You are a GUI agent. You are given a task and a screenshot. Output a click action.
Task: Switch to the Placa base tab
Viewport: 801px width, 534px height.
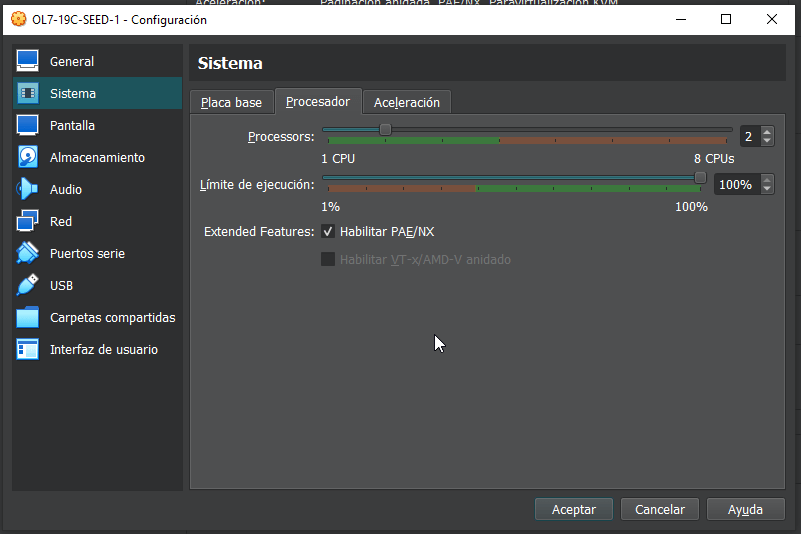click(x=231, y=102)
